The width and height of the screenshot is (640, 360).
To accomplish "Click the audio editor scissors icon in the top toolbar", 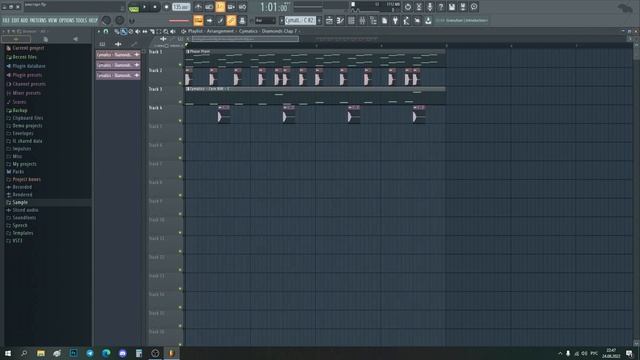I will (x=419, y=7).
